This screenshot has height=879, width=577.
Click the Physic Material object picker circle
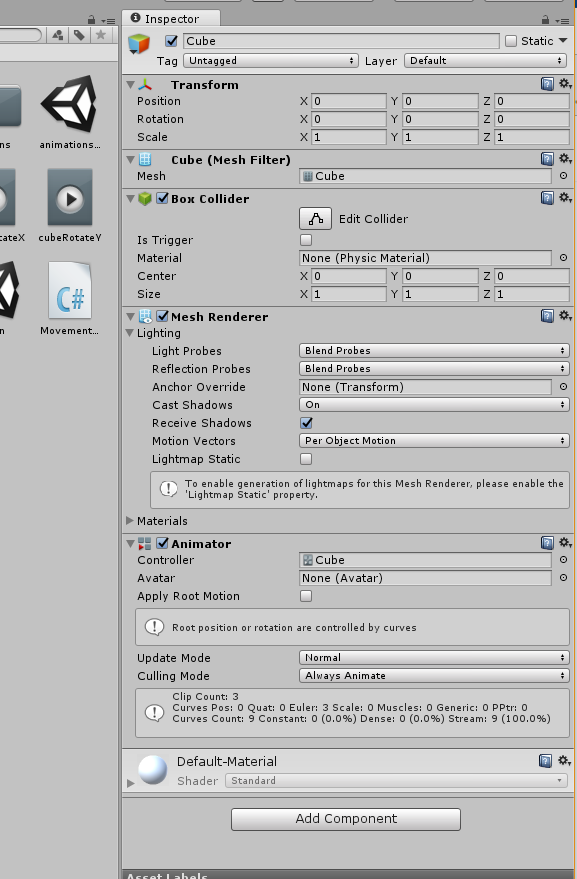[x=564, y=257]
